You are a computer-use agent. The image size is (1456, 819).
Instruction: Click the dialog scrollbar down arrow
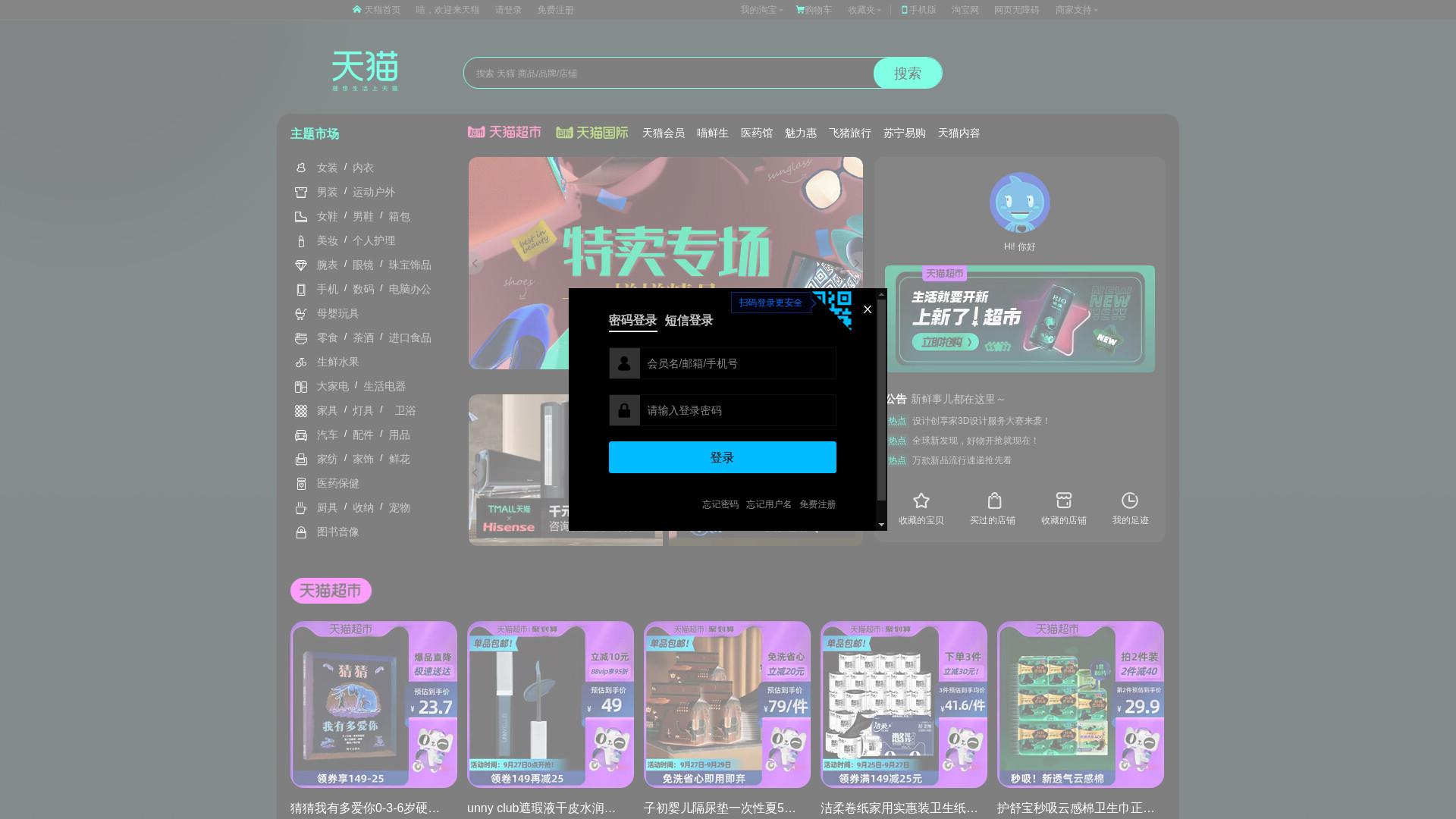(x=881, y=524)
